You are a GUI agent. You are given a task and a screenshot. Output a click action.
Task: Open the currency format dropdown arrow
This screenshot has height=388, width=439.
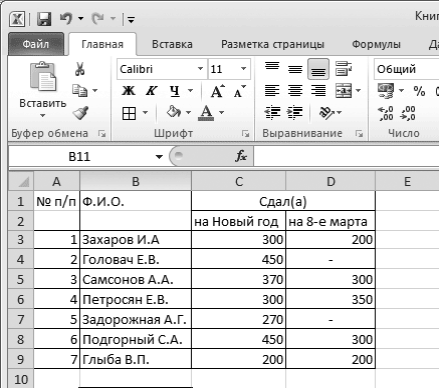(401, 90)
